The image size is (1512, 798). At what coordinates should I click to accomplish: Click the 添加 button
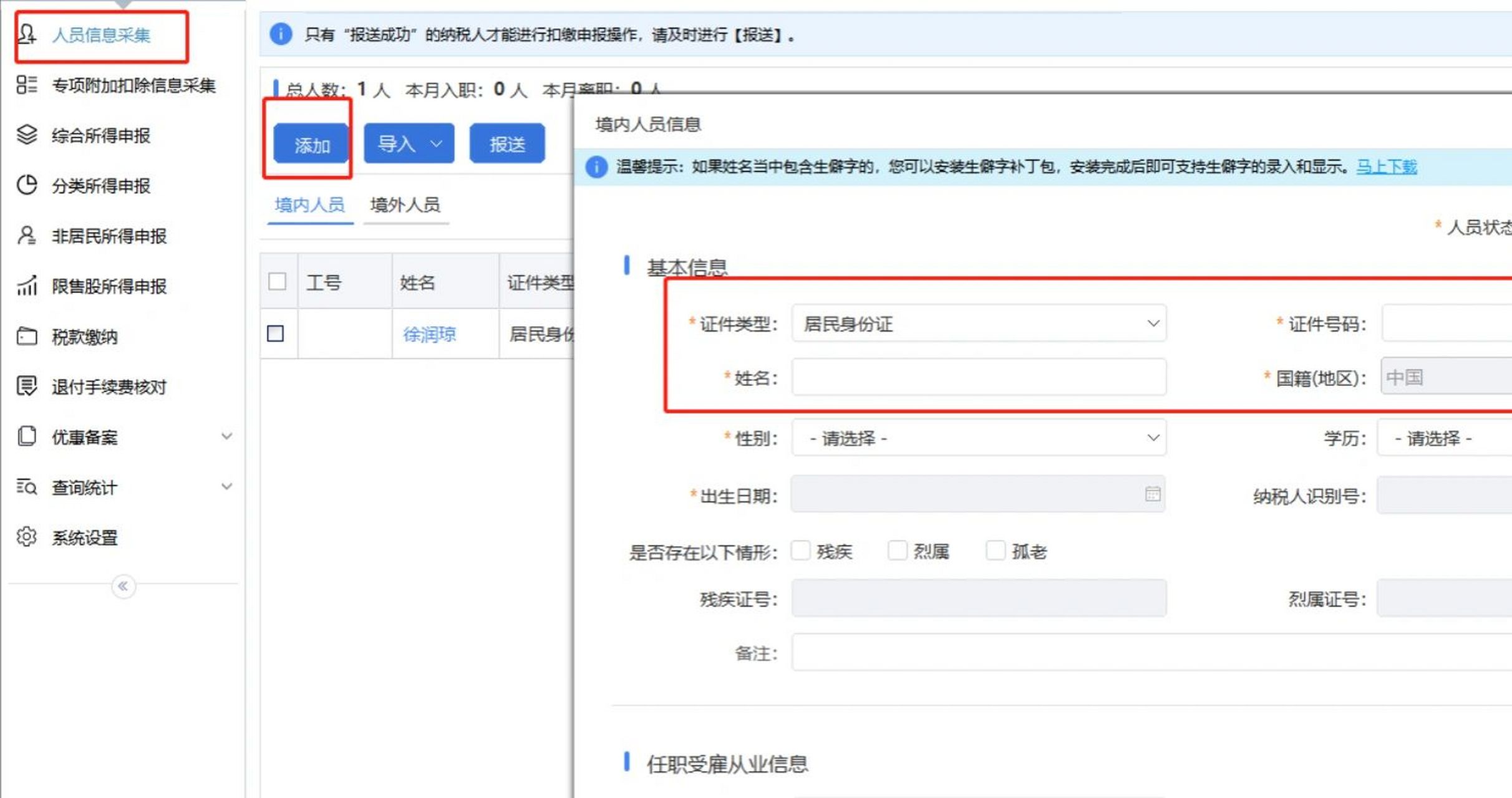pyautogui.click(x=311, y=143)
